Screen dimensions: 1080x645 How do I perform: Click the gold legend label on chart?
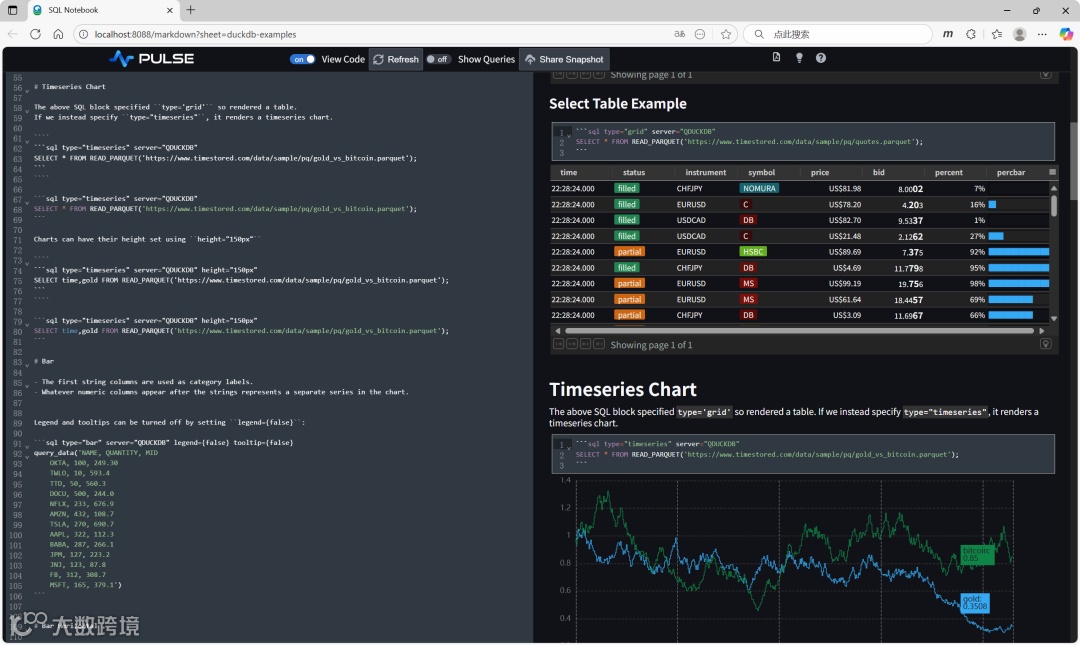[975, 603]
